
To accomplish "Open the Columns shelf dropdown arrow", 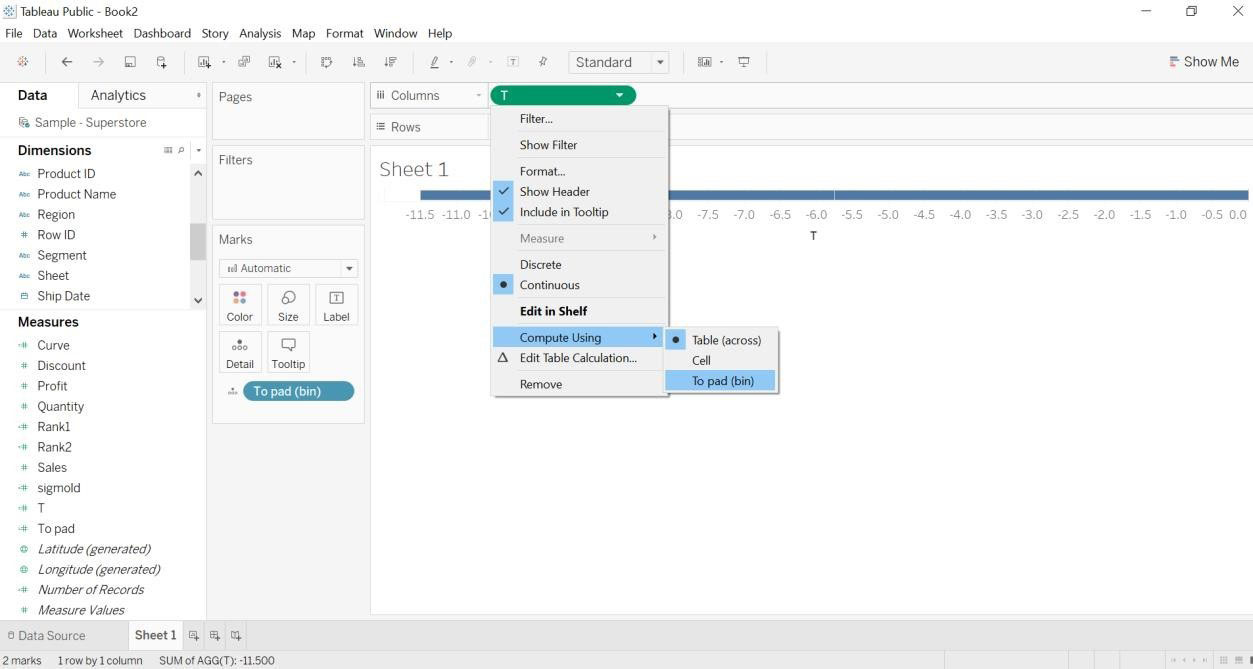I will coord(479,95).
